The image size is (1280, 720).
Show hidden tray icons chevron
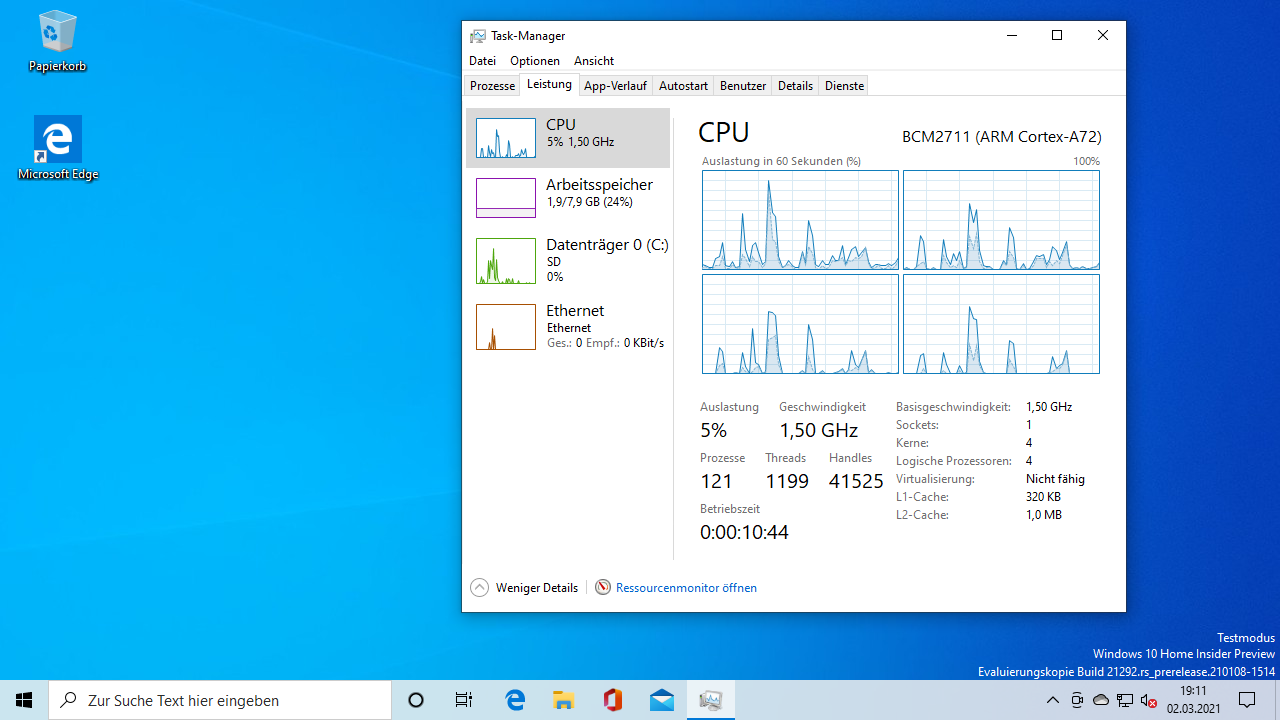tap(1053, 700)
